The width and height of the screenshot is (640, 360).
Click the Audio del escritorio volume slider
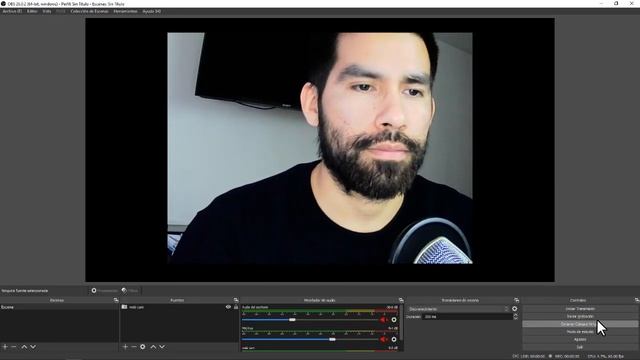tap(310, 320)
